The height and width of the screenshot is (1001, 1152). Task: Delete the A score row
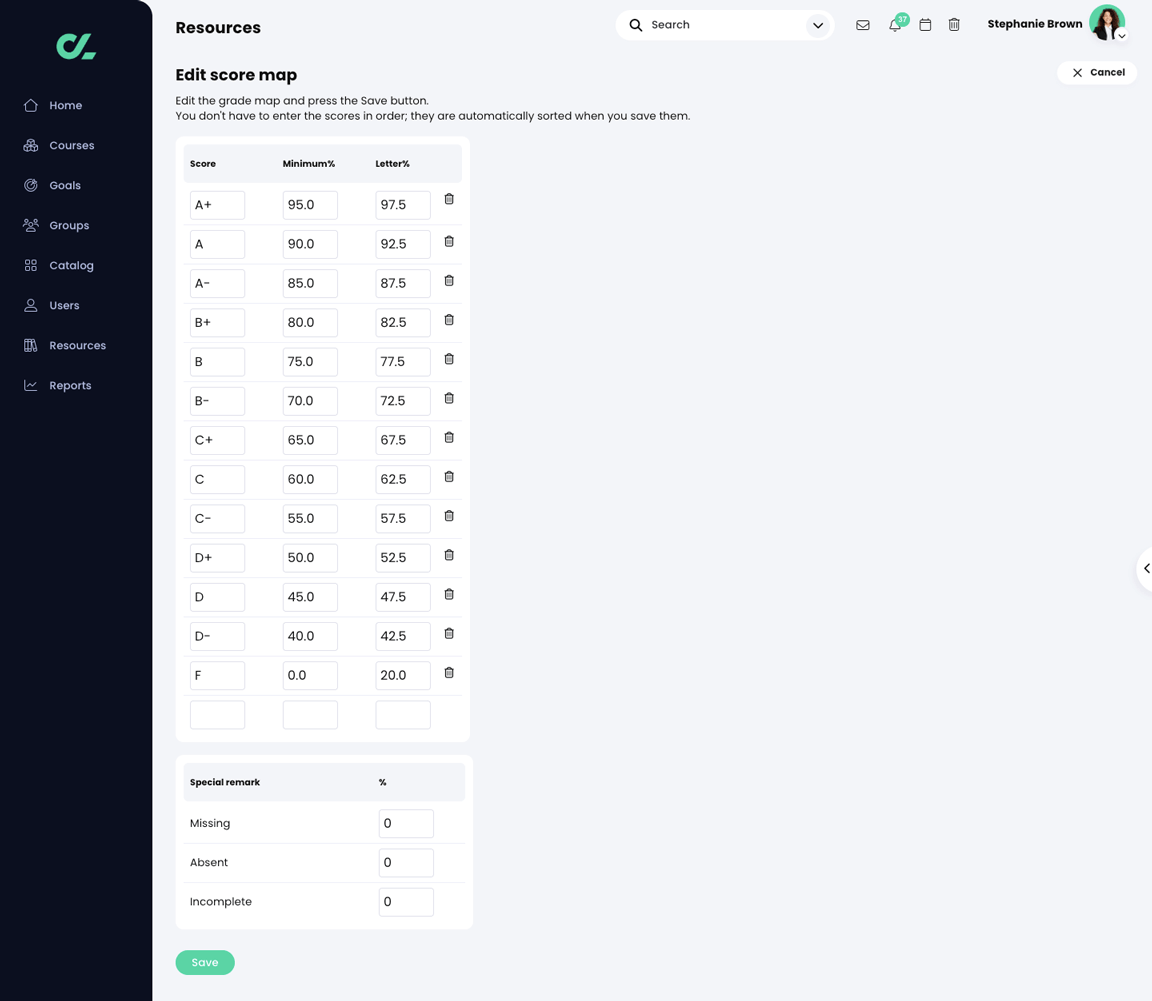click(449, 242)
